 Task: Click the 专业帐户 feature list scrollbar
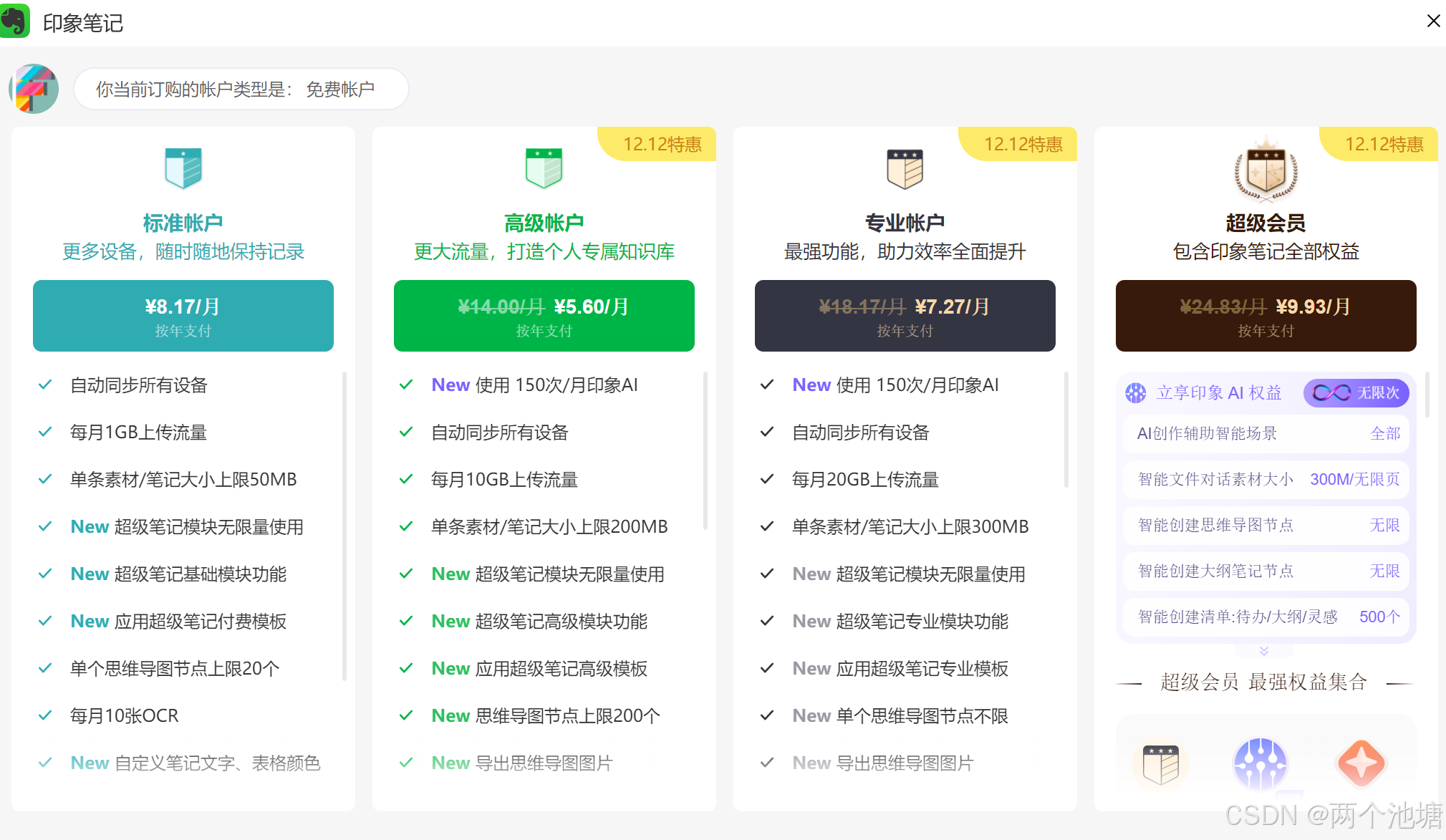pos(1066,430)
